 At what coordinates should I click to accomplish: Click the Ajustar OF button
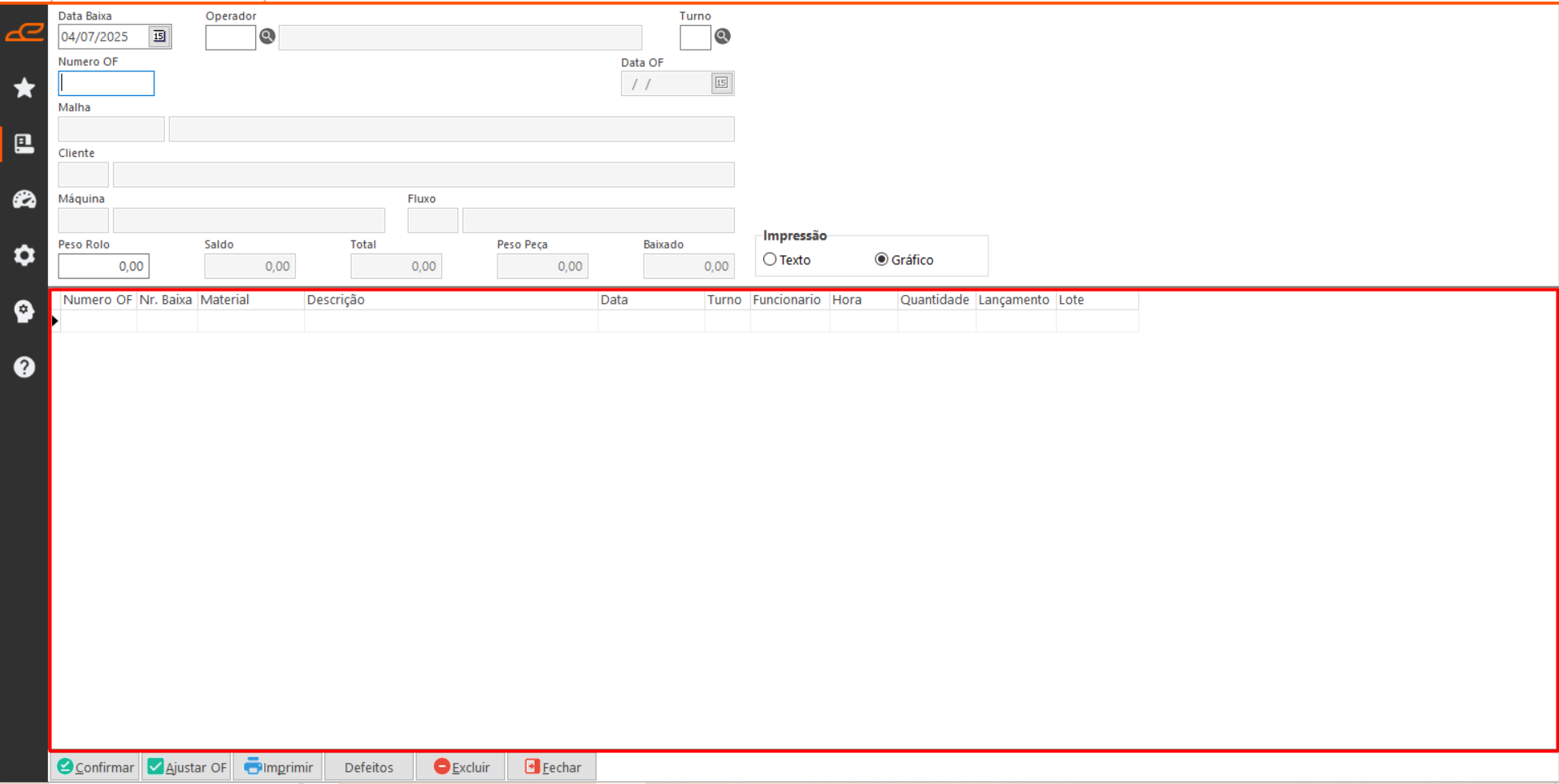click(x=188, y=767)
